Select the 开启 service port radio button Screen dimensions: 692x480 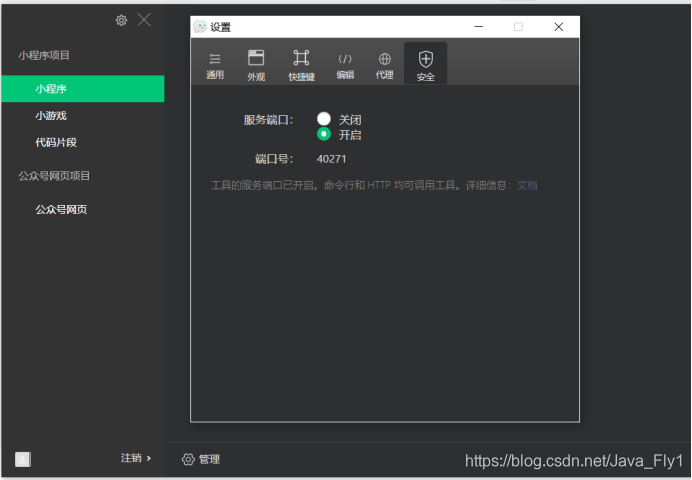pyautogui.click(x=324, y=134)
